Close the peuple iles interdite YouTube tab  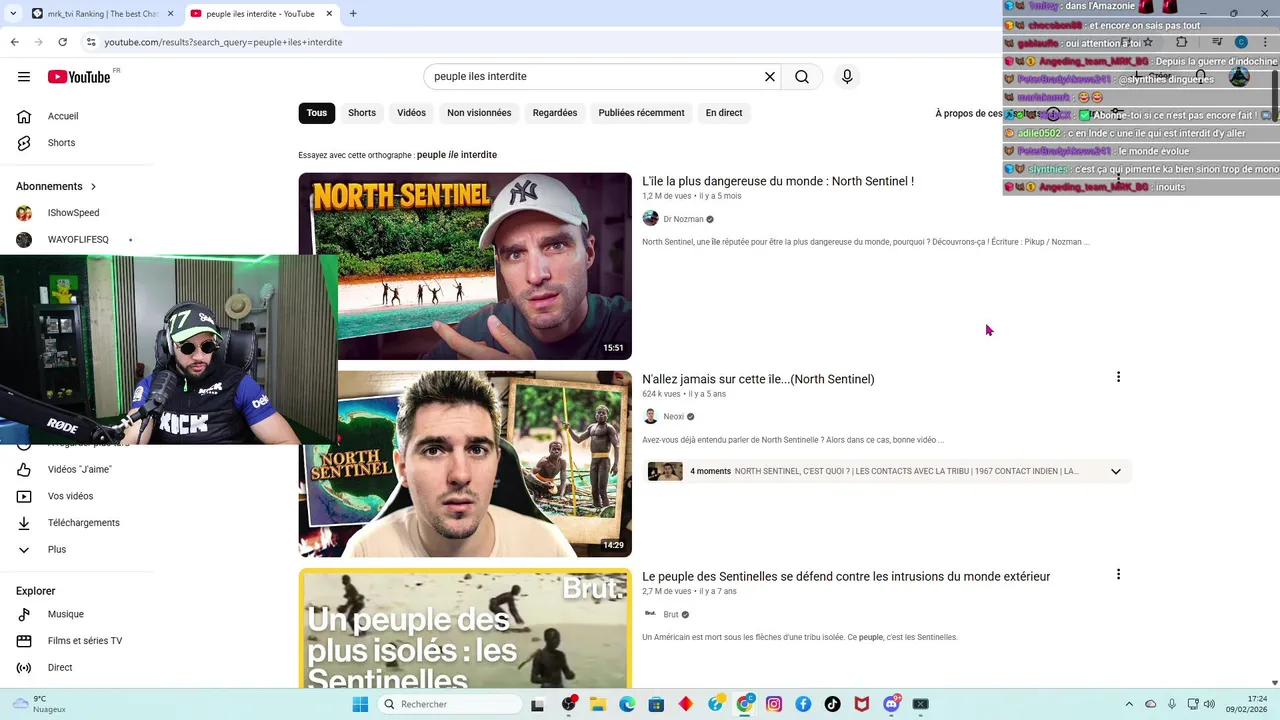click(331, 14)
